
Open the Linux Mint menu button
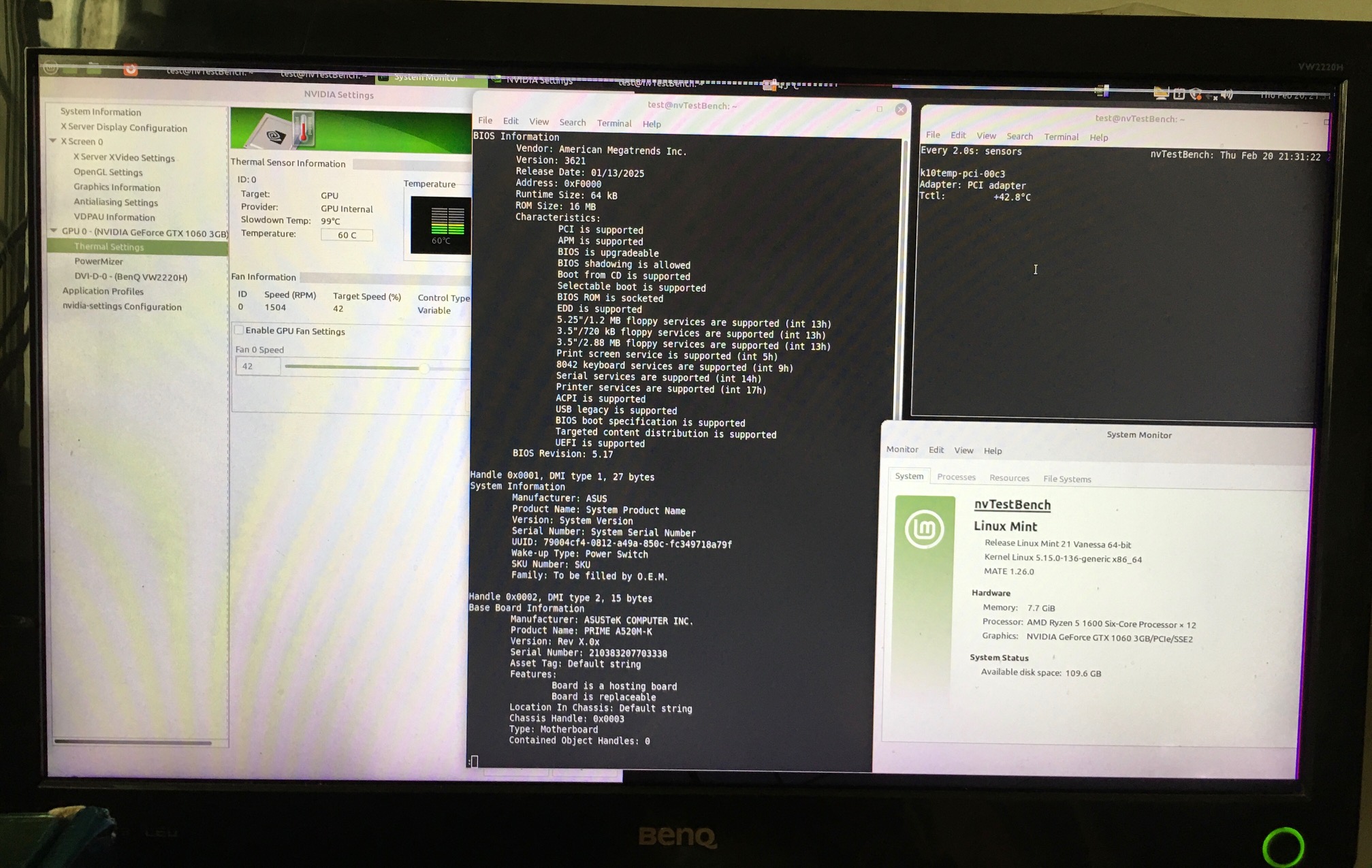click(x=50, y=68)
